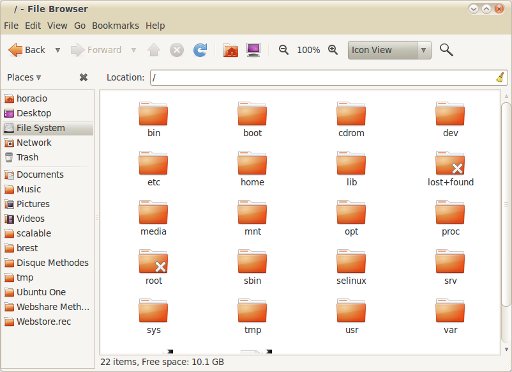512x372 pixels.
Task: Click the Stop loading icon
Action: (x=177, y=50)
